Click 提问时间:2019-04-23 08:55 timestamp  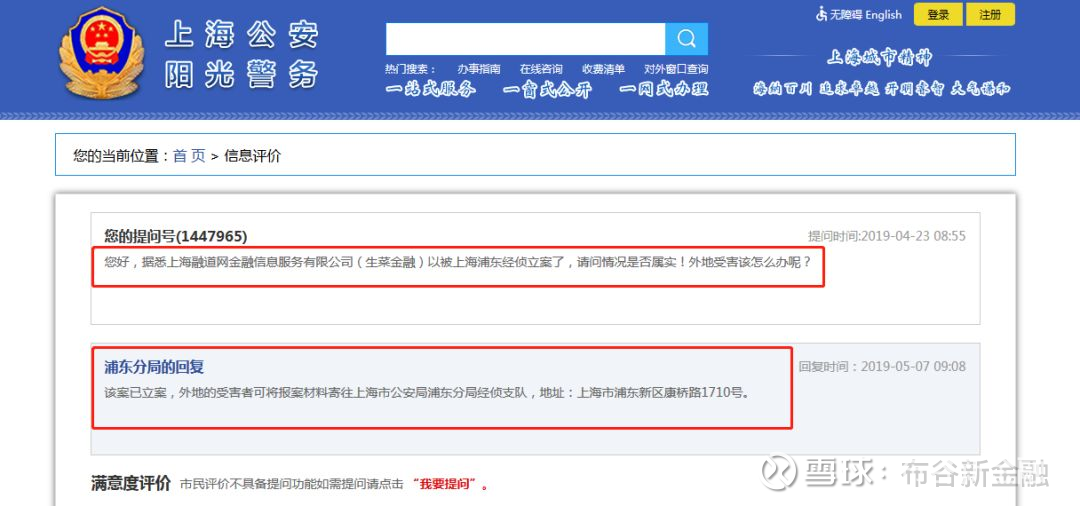(x=886, y=236)
